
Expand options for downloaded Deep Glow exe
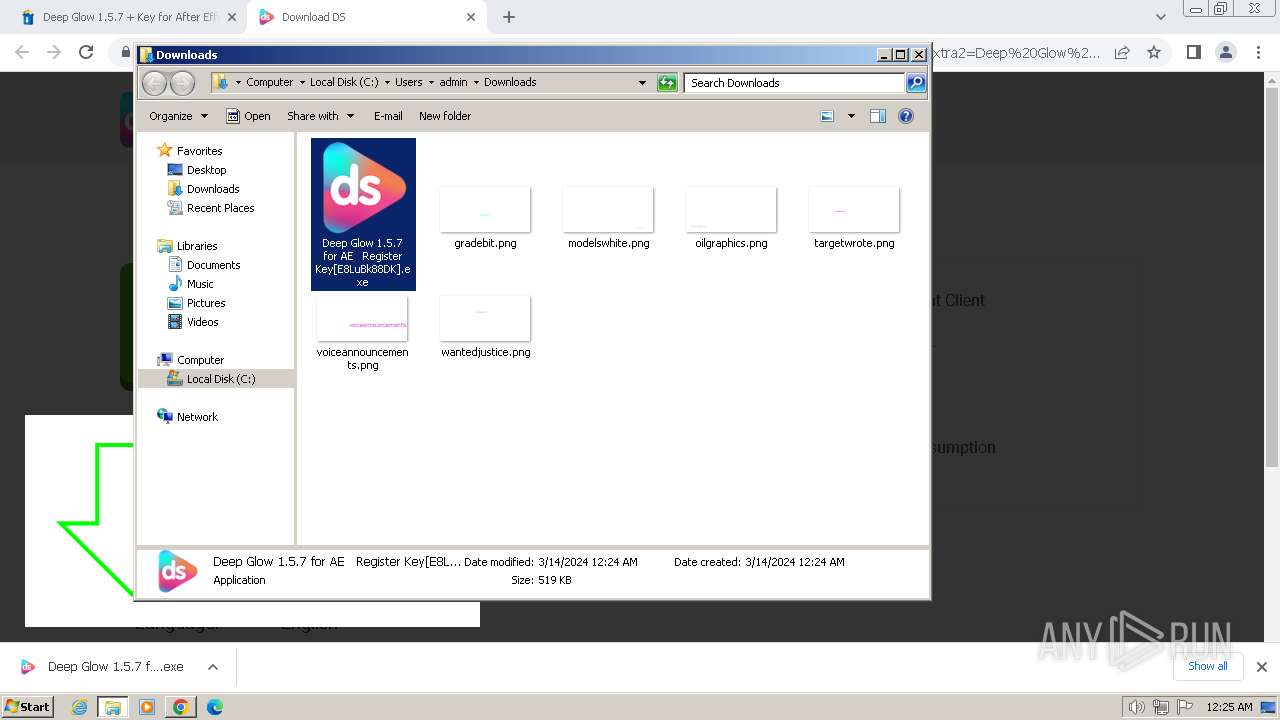click(x=212, y=667)
